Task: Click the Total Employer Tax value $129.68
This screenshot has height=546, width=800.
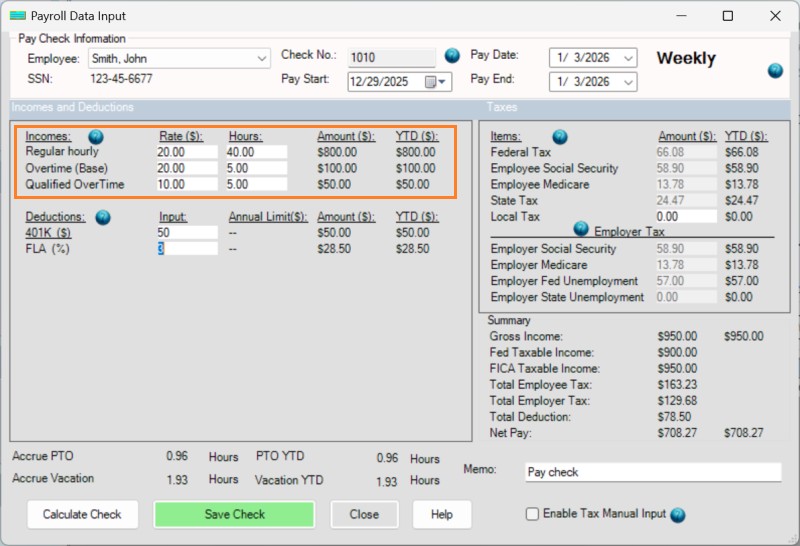Action: pos(677,401)
